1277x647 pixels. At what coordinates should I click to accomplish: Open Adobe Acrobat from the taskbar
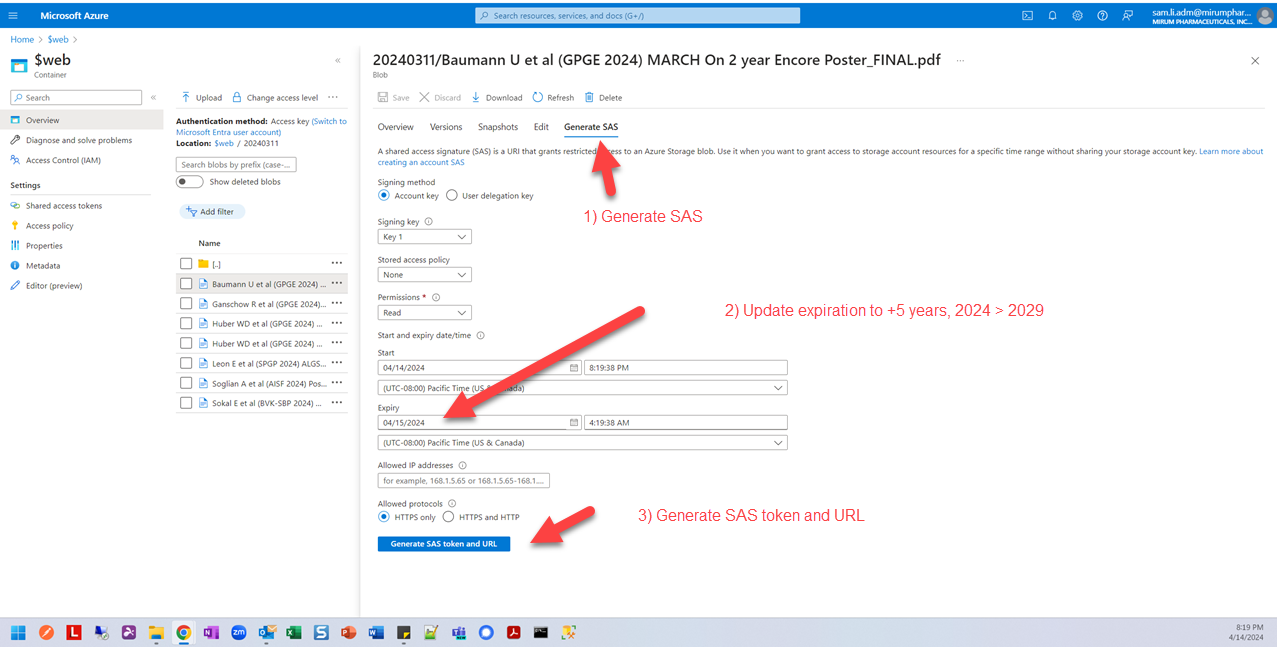[513, 632]
